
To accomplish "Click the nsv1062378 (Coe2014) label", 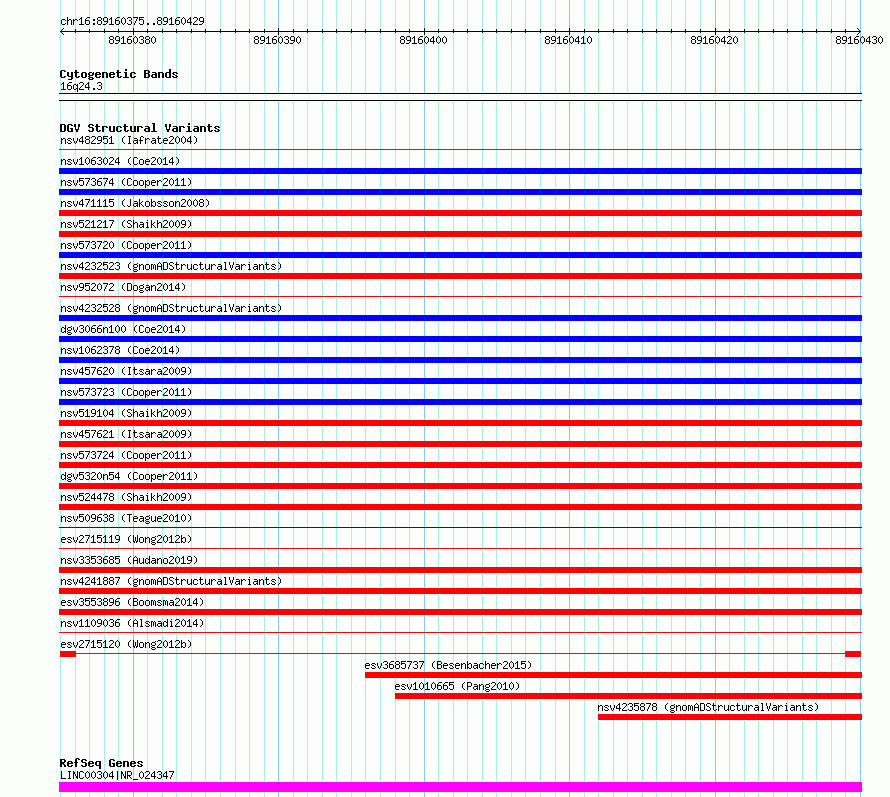I will pos(120,350).
